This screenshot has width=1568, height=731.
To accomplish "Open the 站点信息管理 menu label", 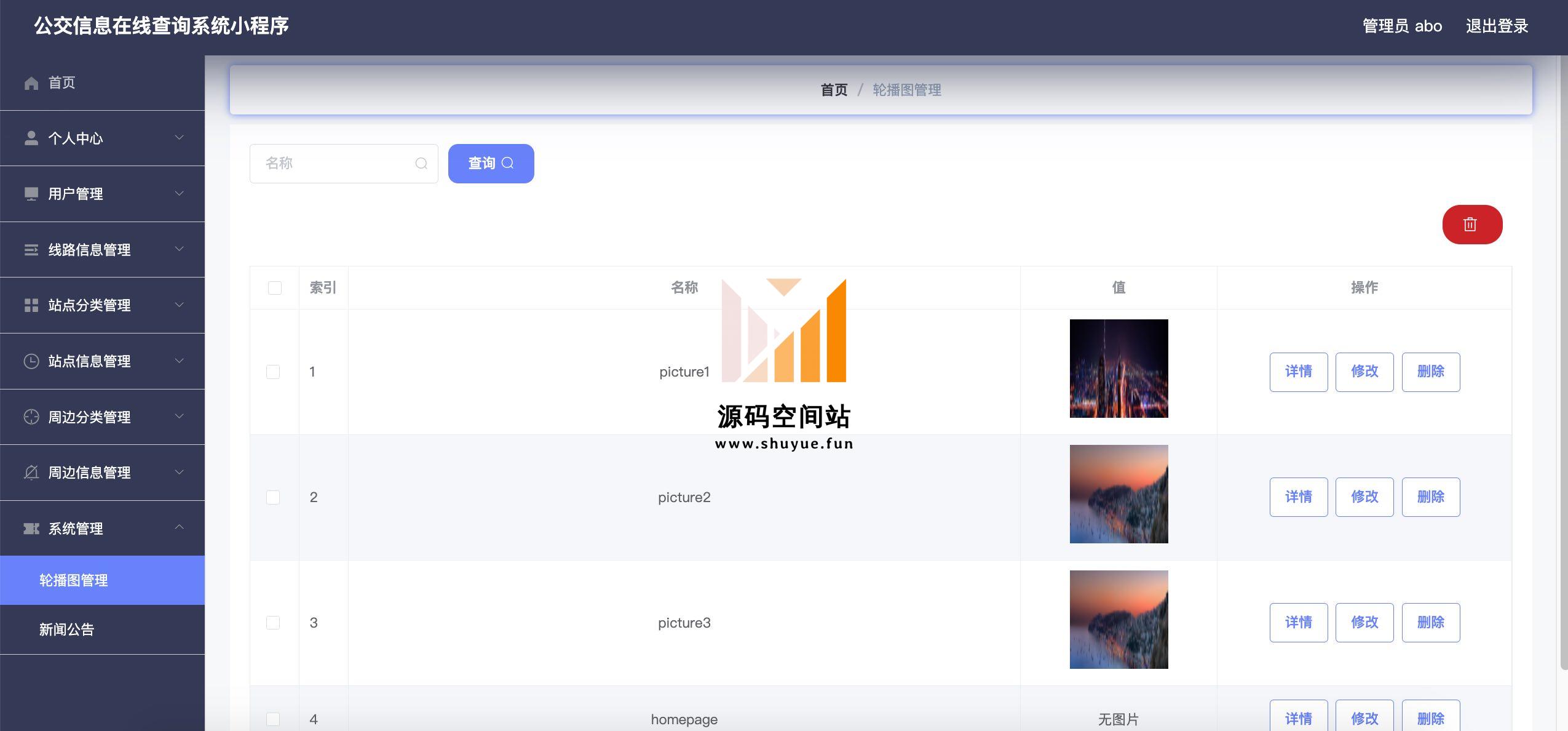I will 89,361.
